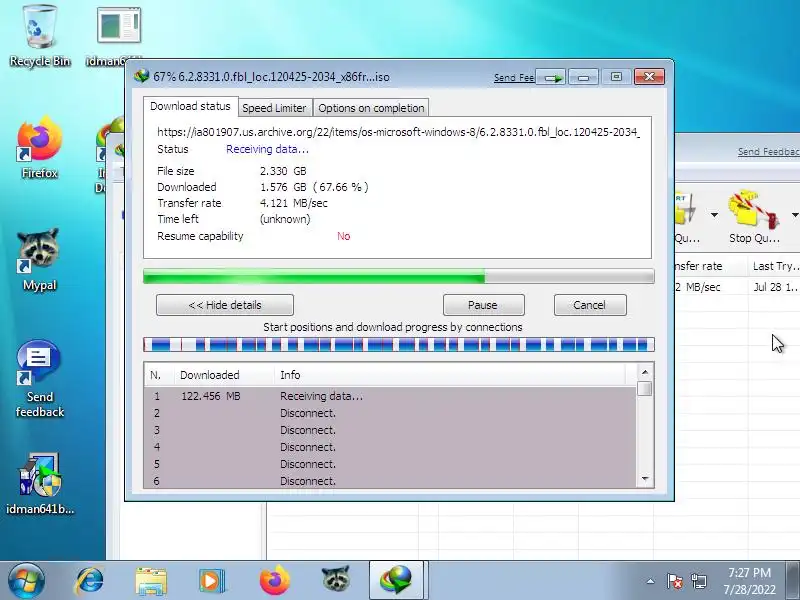Click the archive.org download URL text
Viewport: 800px width, 600px height.
[x=398, y=132]
